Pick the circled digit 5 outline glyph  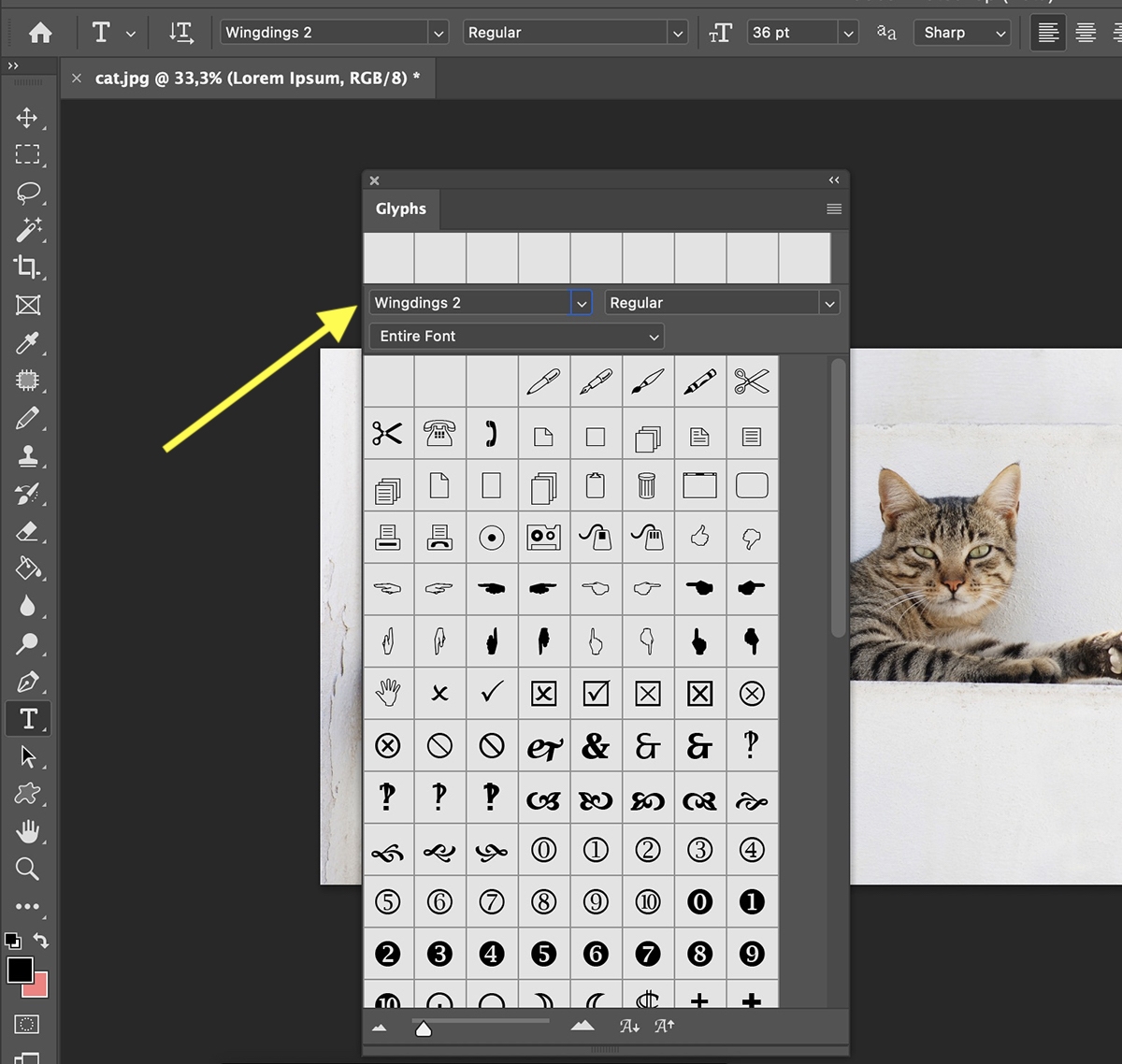point(388,901)
